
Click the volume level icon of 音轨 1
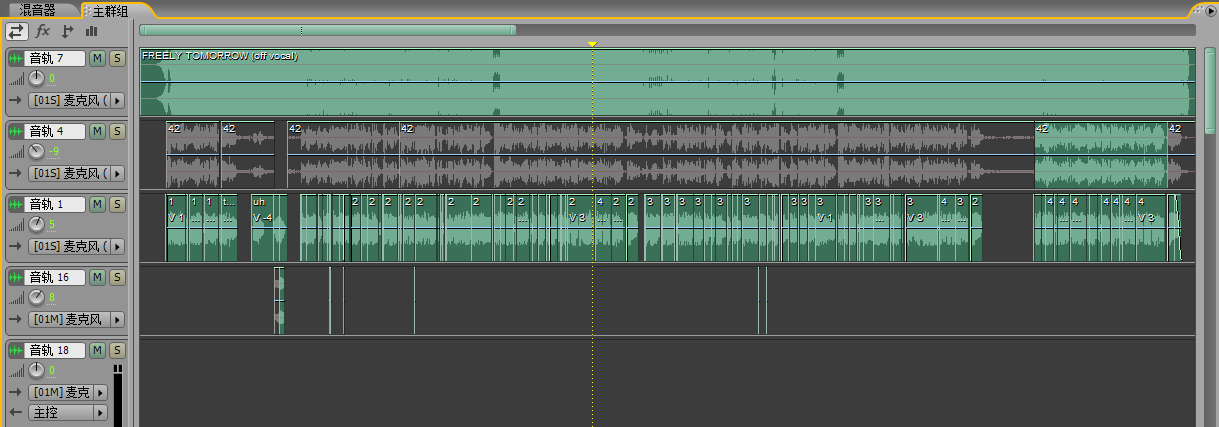pyautogui.click(x=16, y=224)
